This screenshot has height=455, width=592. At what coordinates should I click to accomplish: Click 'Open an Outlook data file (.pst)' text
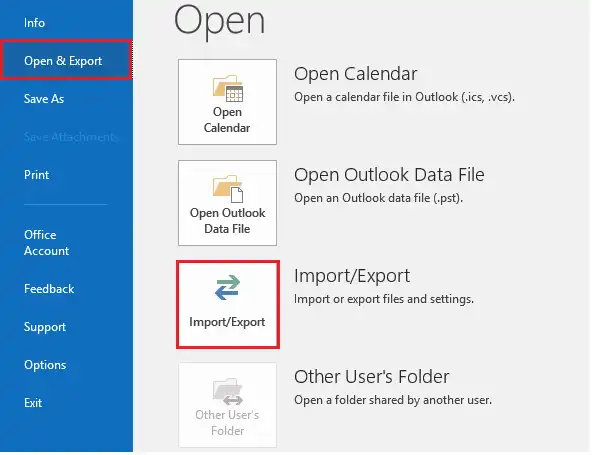tap(378, 198)
